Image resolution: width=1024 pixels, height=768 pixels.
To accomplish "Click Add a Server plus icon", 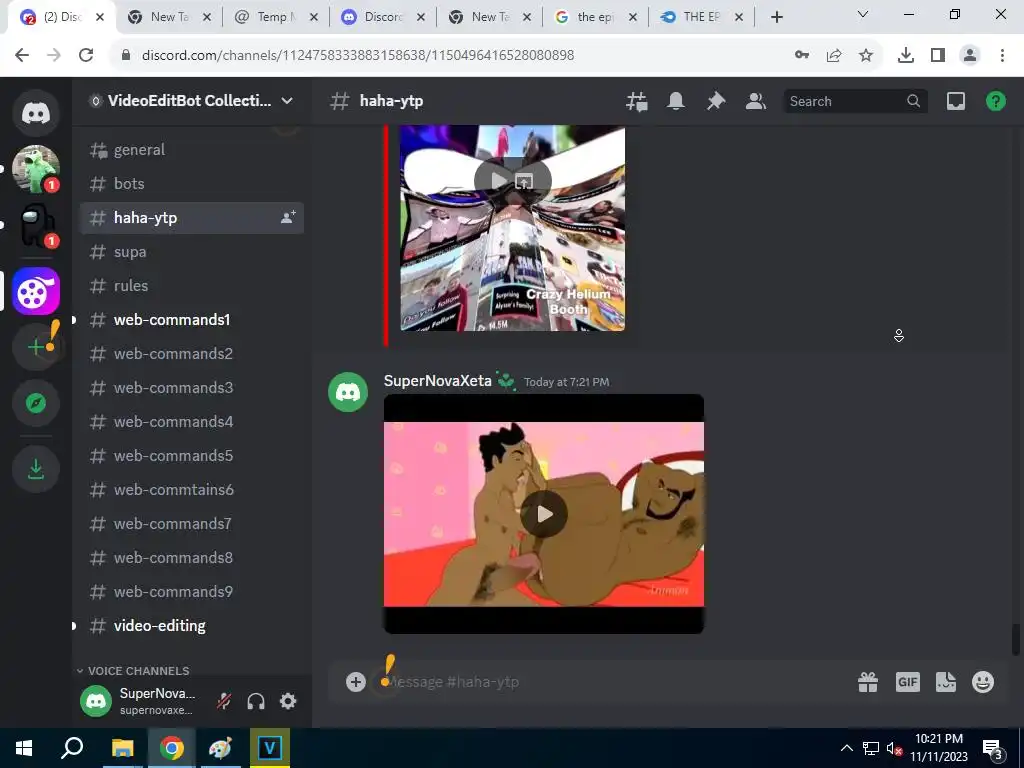I will click(36, 347).
